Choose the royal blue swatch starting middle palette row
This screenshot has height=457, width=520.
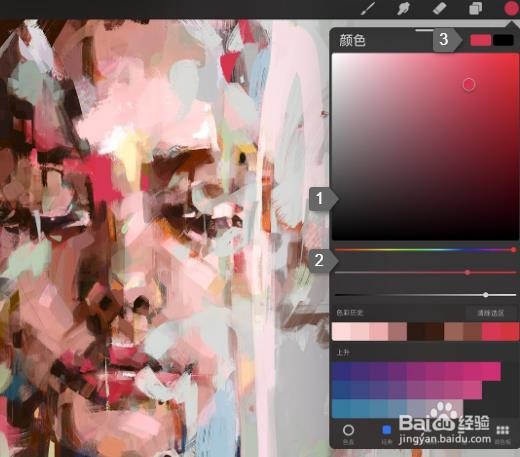coord(341,390)
